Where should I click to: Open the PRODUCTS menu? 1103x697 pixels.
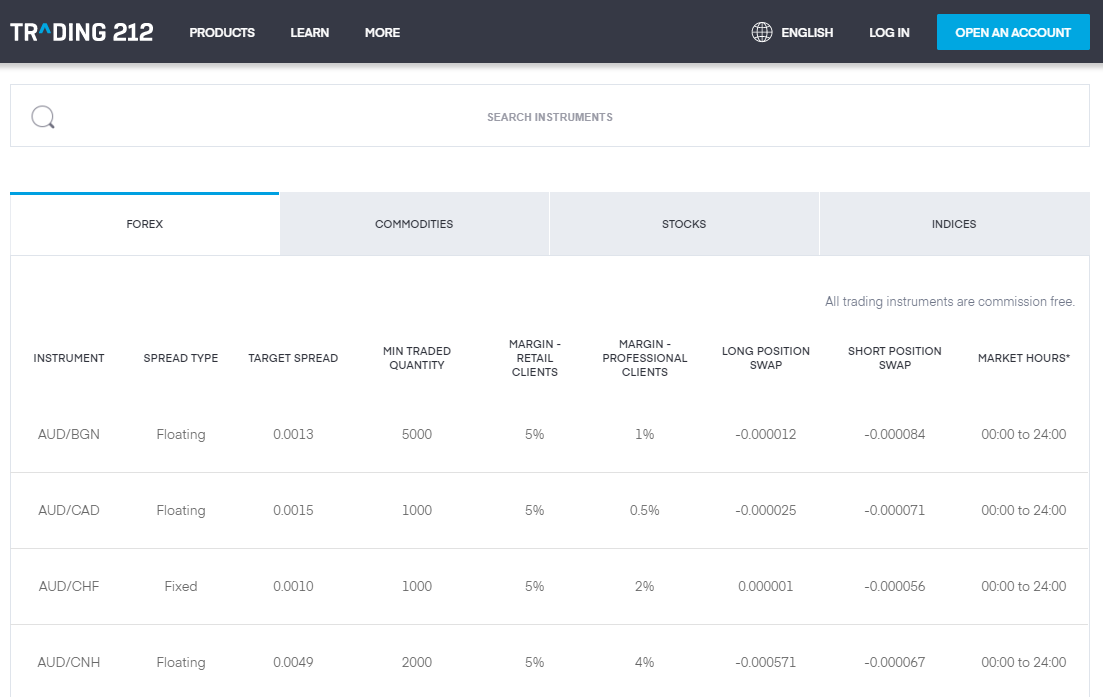(221, 32)
